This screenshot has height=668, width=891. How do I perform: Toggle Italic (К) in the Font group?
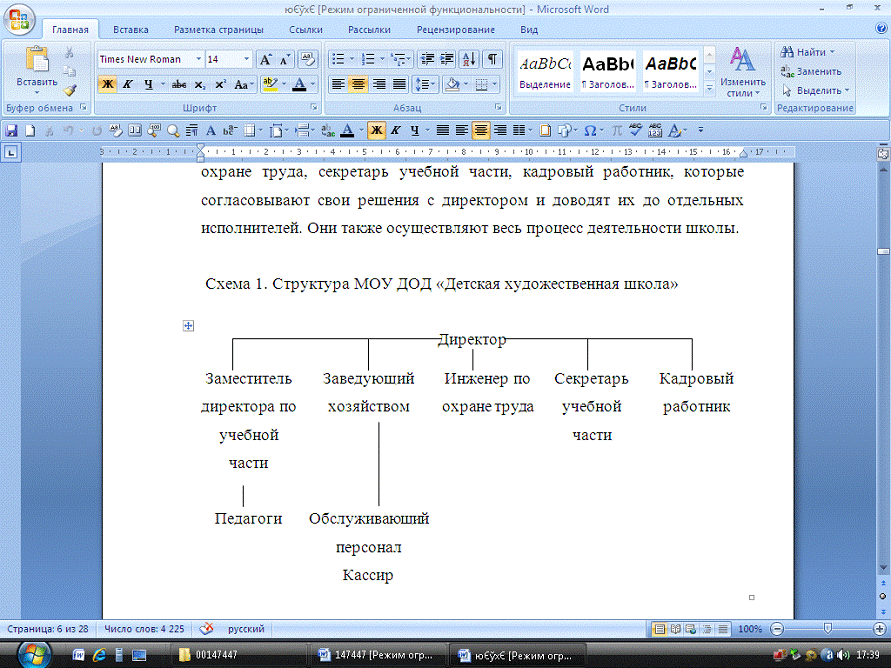pos(127,85)
